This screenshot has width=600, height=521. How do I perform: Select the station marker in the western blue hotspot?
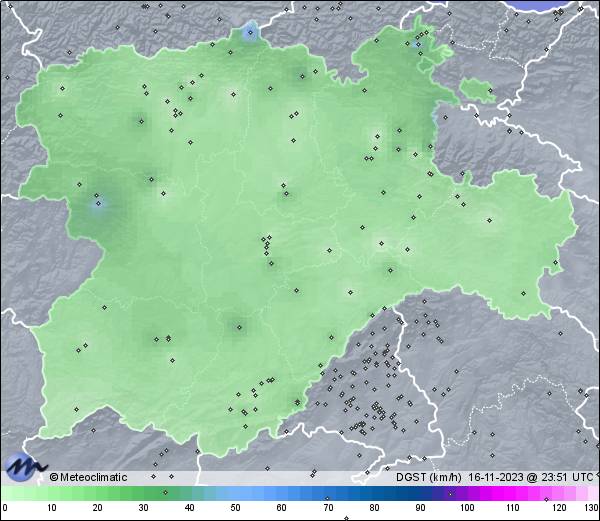pyautogui.click(x=98, y=204)
